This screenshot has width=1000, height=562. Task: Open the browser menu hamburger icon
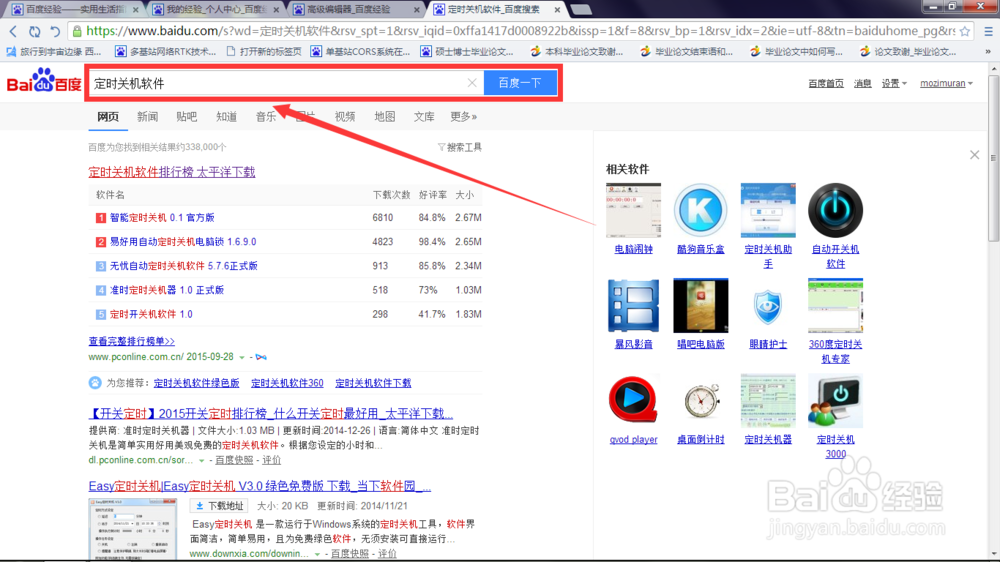pyautogui.click(x=988, y=31)
